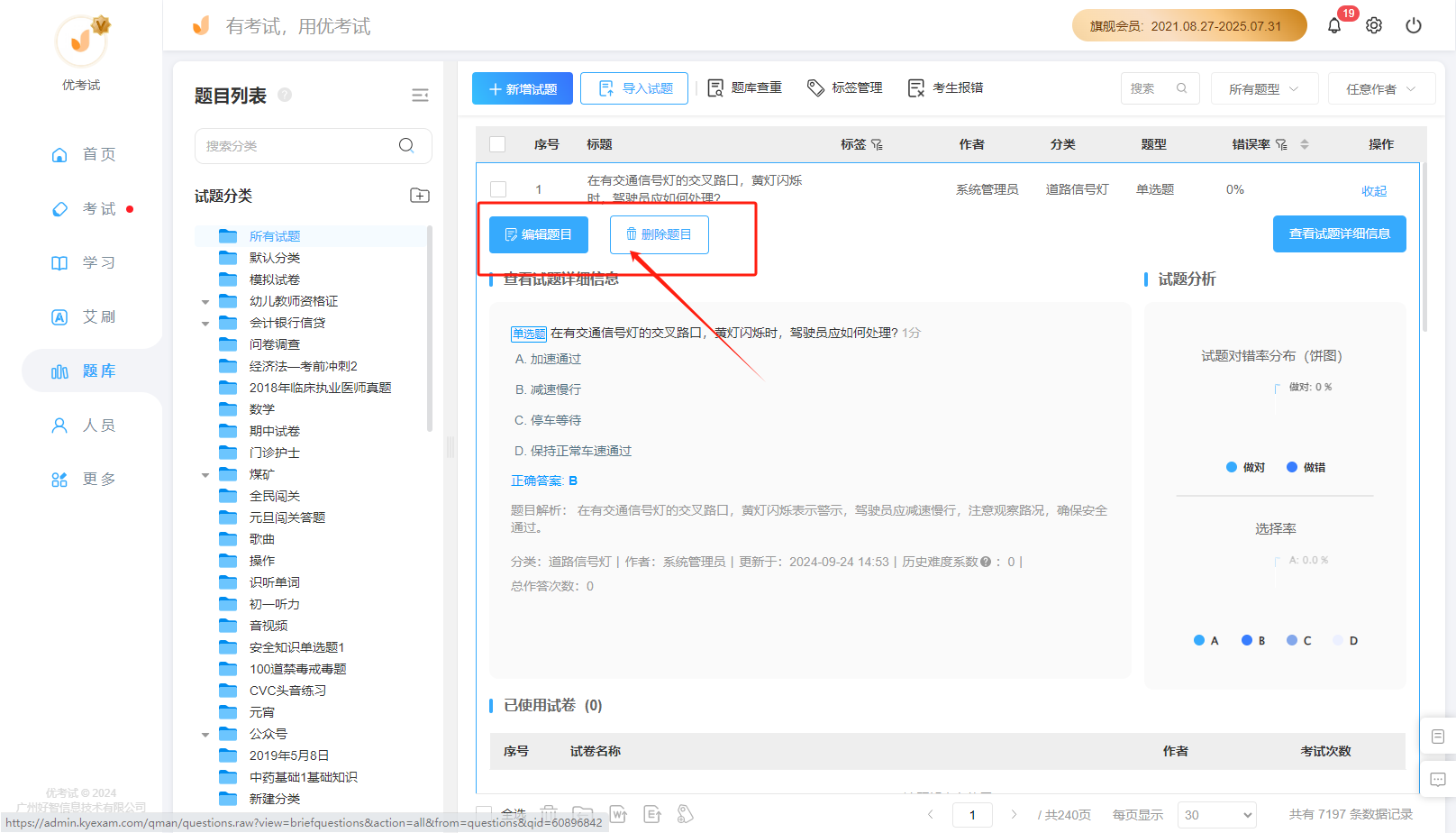Click the right-side vertical scrollbar
This screenshot has width=1456, height=833.
pos(1424,248)
